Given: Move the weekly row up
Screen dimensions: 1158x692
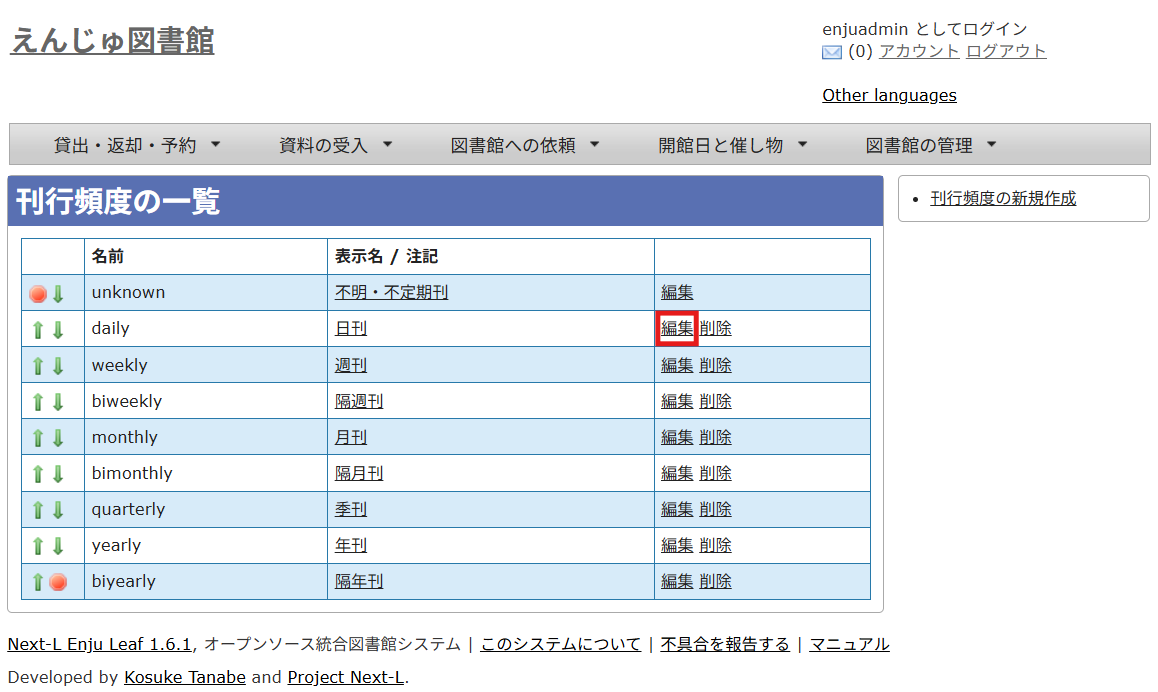Looking at the screenshot, I should 38,366.
